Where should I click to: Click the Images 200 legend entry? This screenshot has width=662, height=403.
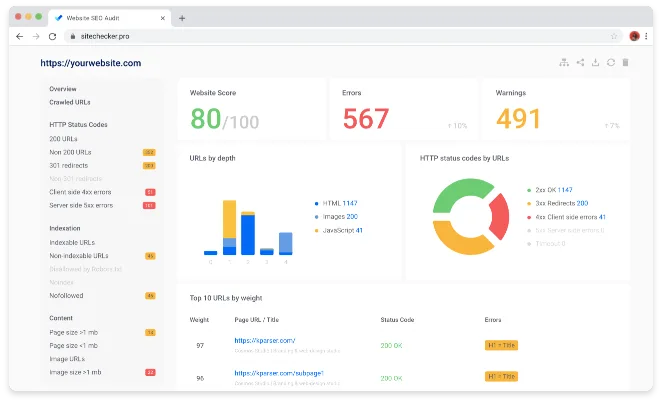336,216
